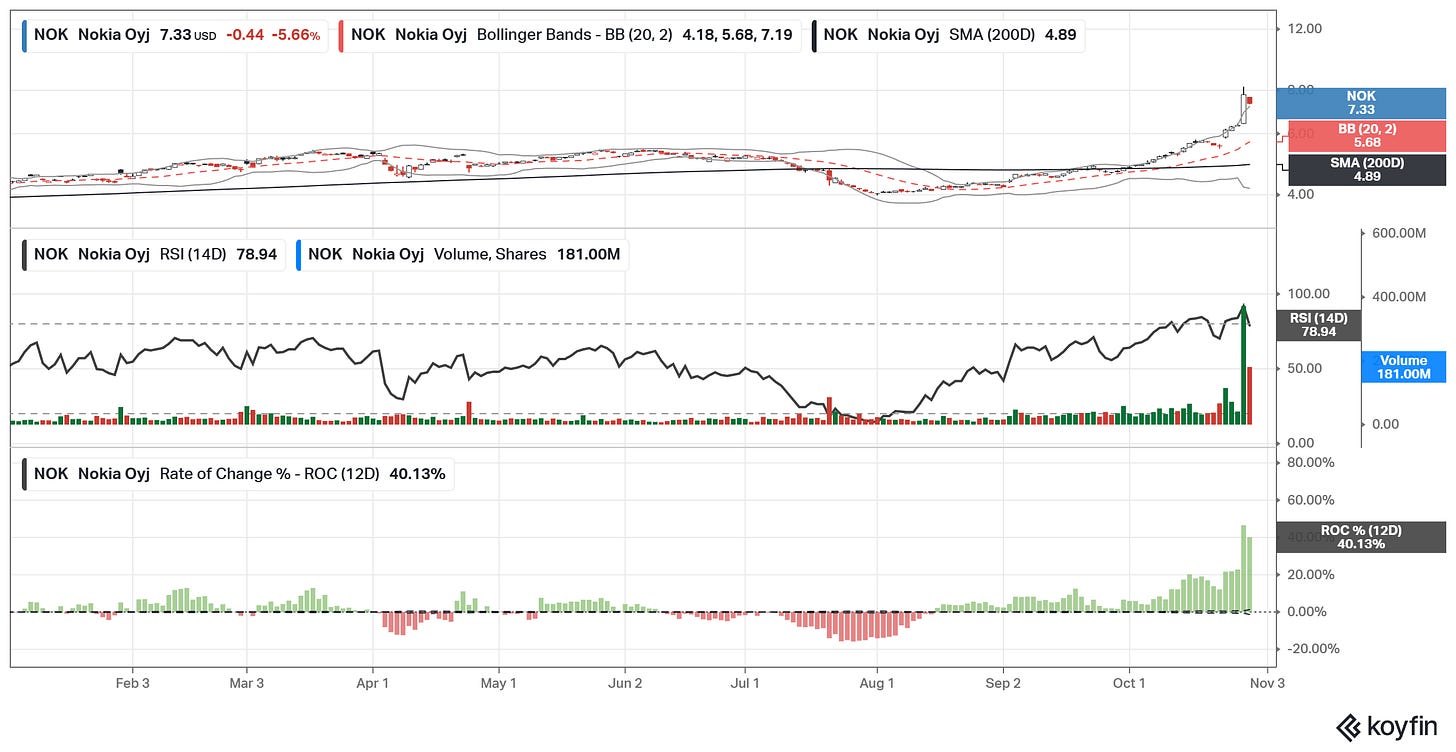Click the 100.00 RSI axis value
The image size is (1456, 752).
[1308, 294]
